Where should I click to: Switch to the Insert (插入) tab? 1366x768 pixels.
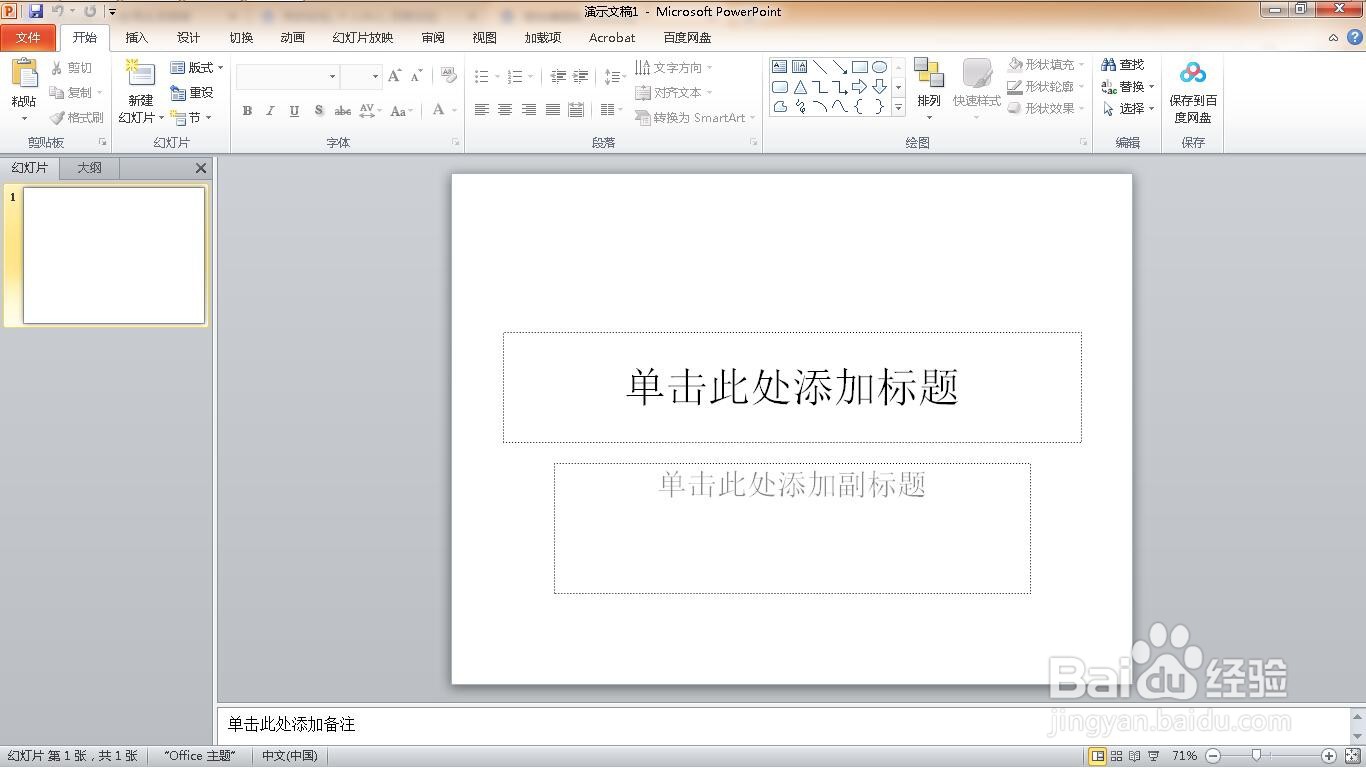point(136,38)
